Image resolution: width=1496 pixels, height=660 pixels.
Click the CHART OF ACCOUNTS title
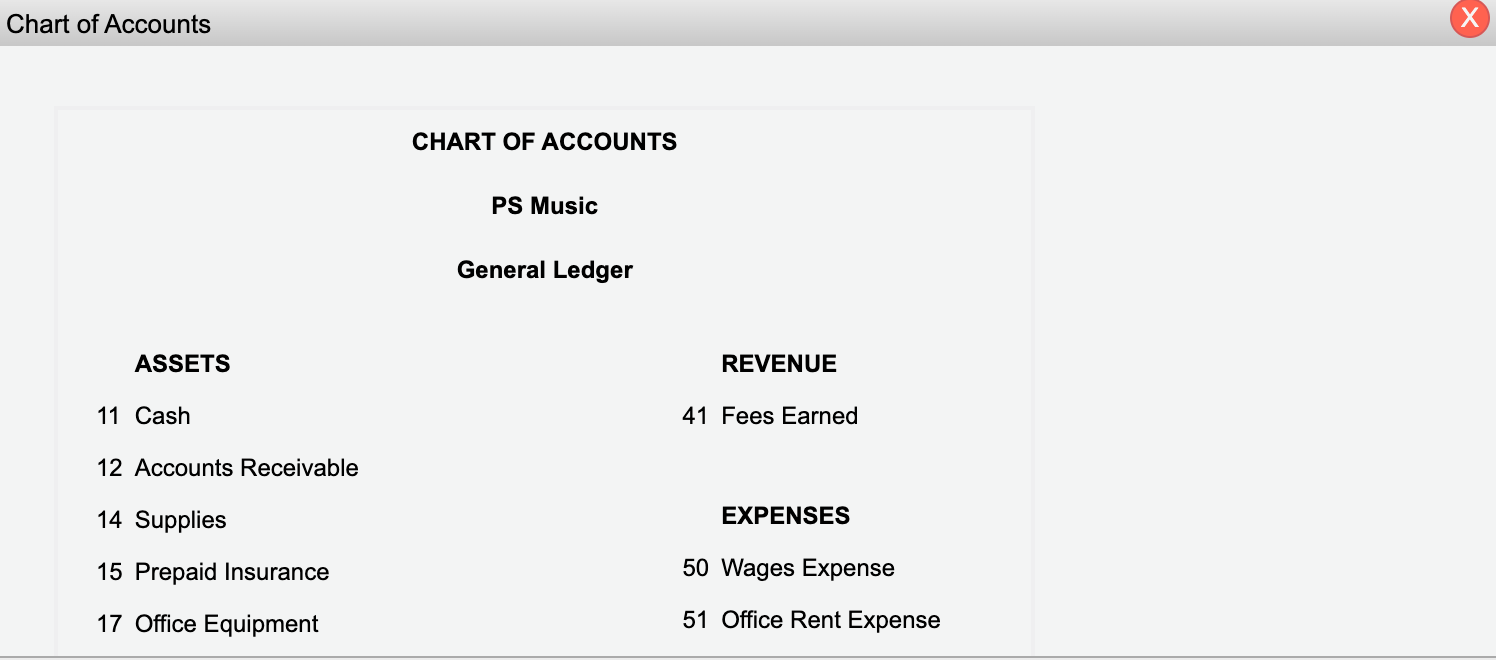point(543,142)
